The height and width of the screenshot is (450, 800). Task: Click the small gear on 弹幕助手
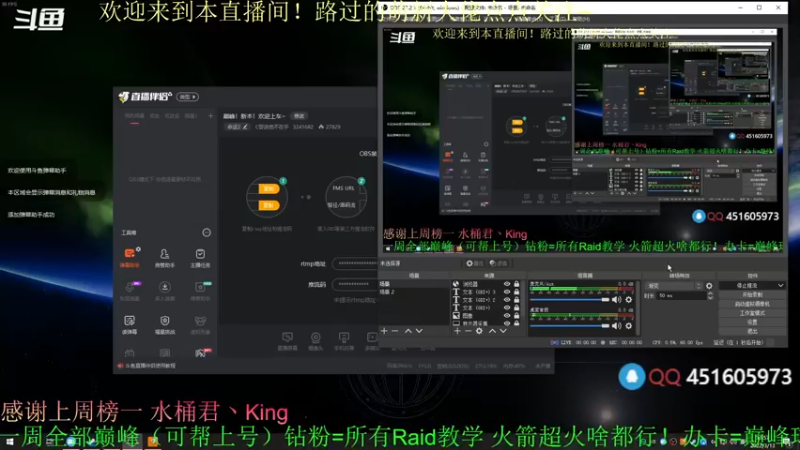pyautogui.click(x=138, y=249)
